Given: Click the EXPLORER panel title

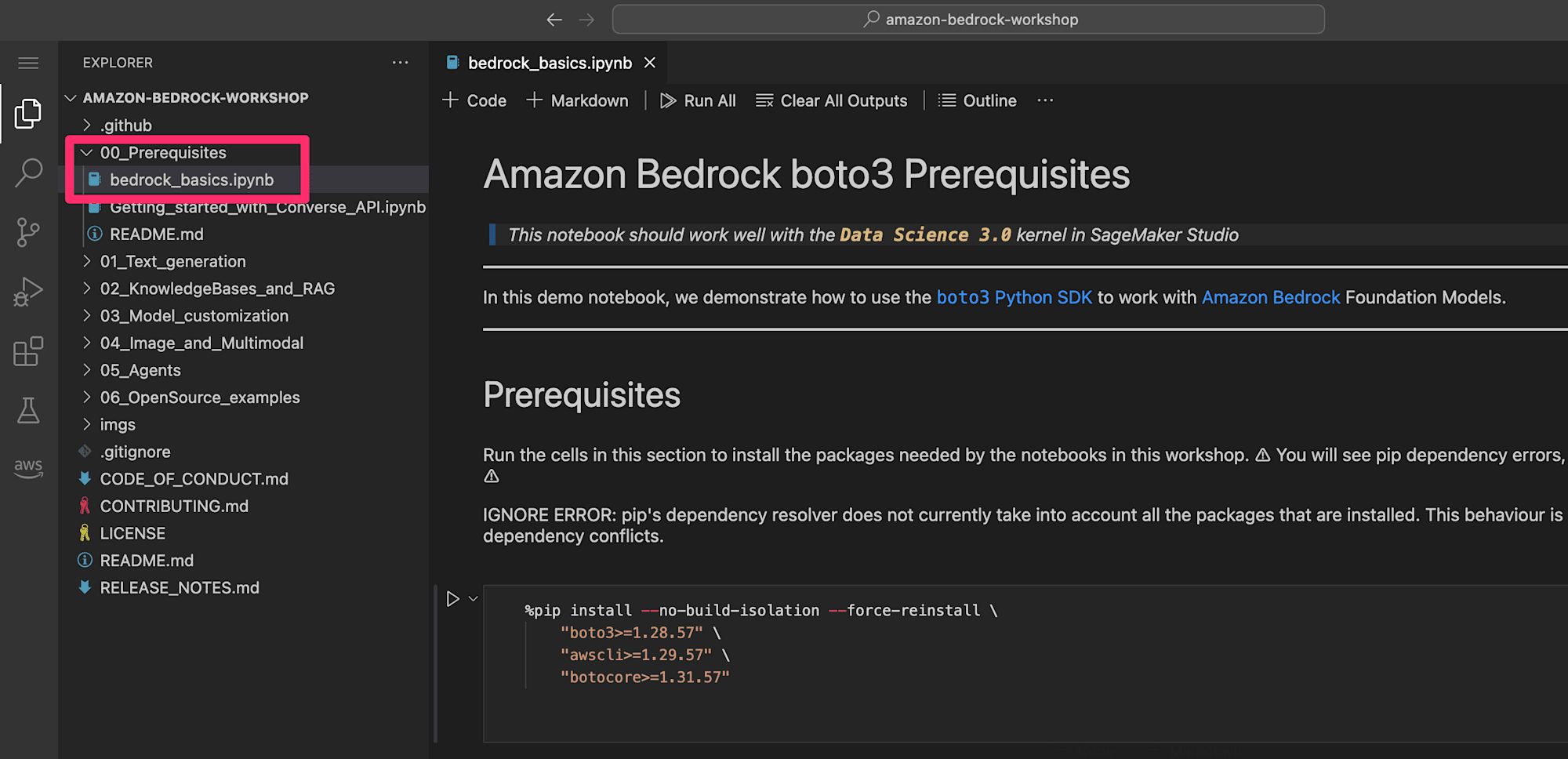Looking at the screenshot, I should [x=118, y=63].
